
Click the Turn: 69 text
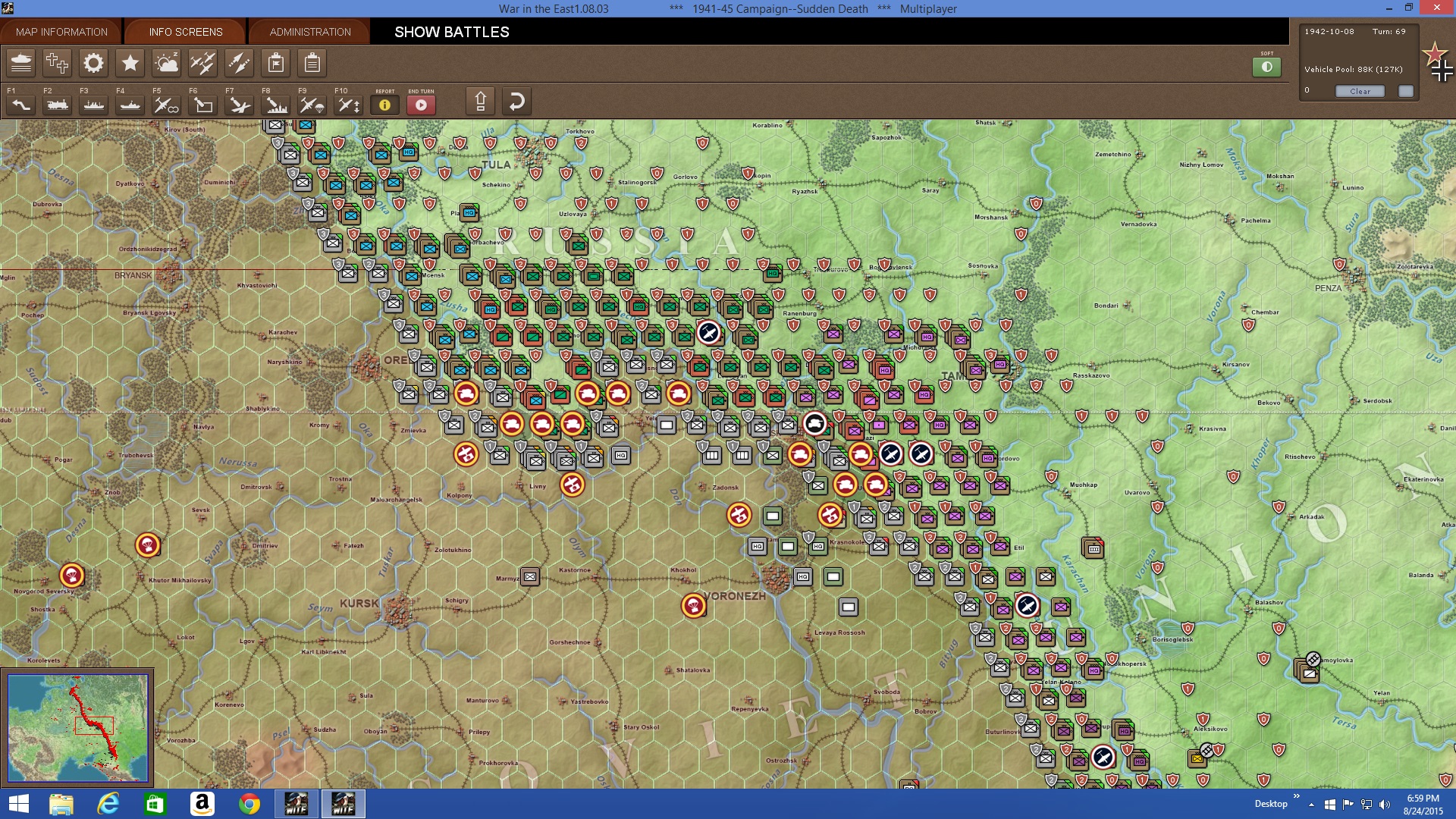[1389, 32]
